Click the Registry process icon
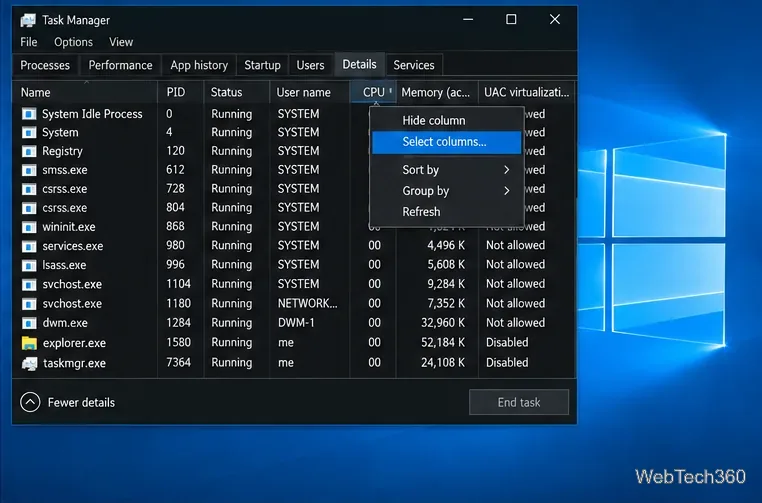Viewport: 762px width, 503px height. [x=29, y=152]
